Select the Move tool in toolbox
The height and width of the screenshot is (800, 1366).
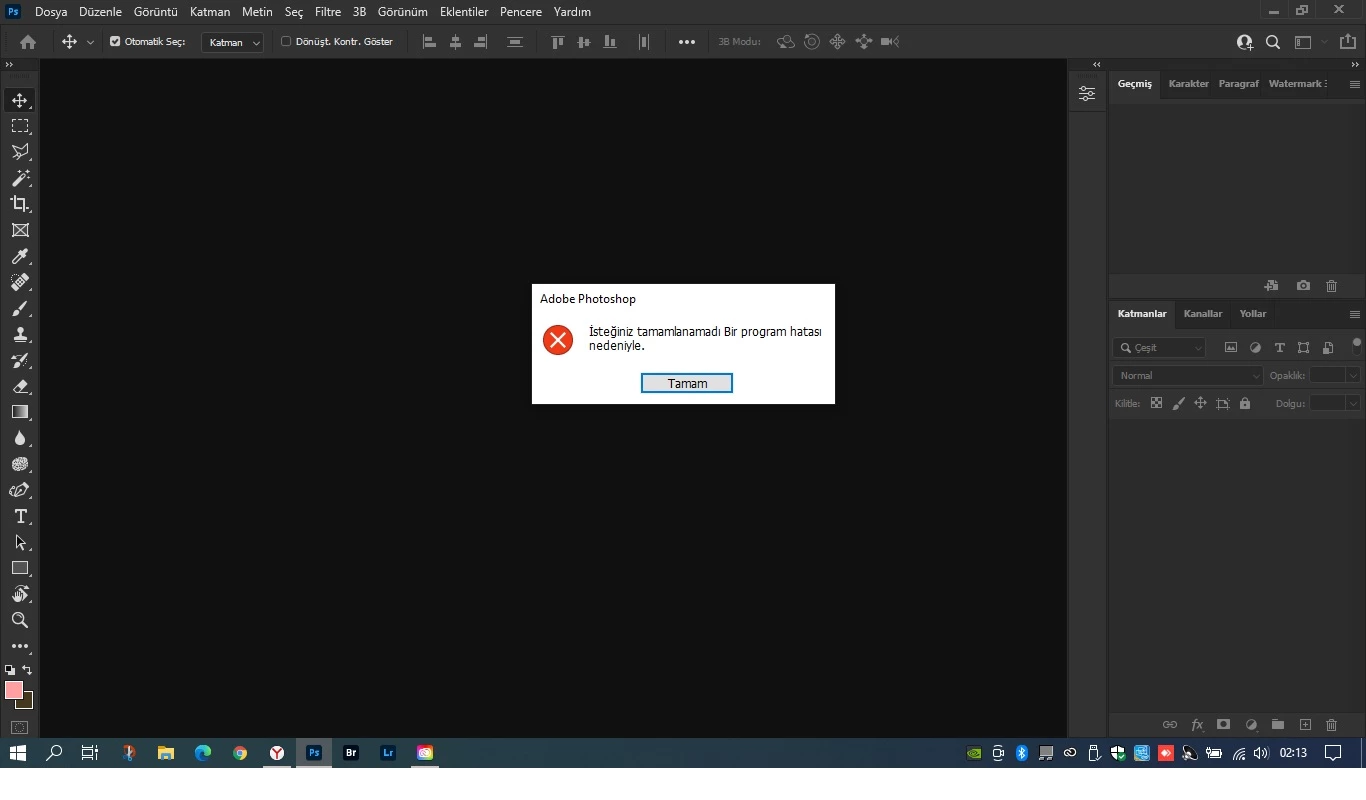click(x=20, y=100)
